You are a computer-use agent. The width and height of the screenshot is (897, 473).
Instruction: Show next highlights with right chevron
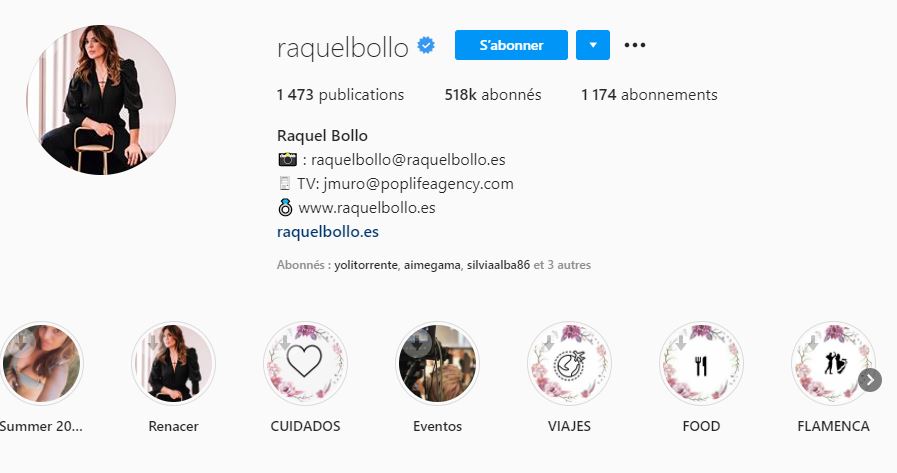[870, 380]
